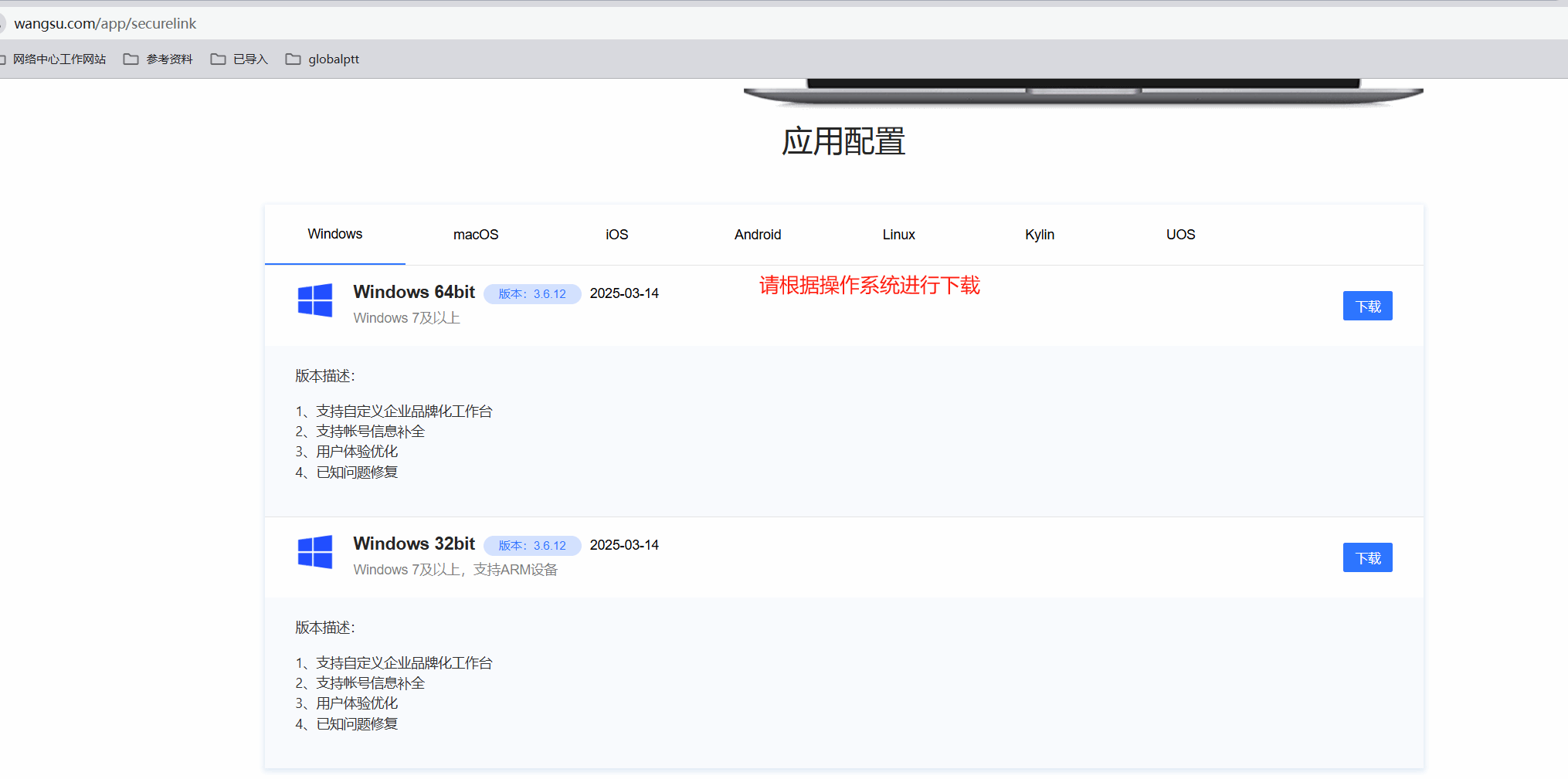Open the Android tab
The image size is (1568, 779).
(758, 235)
